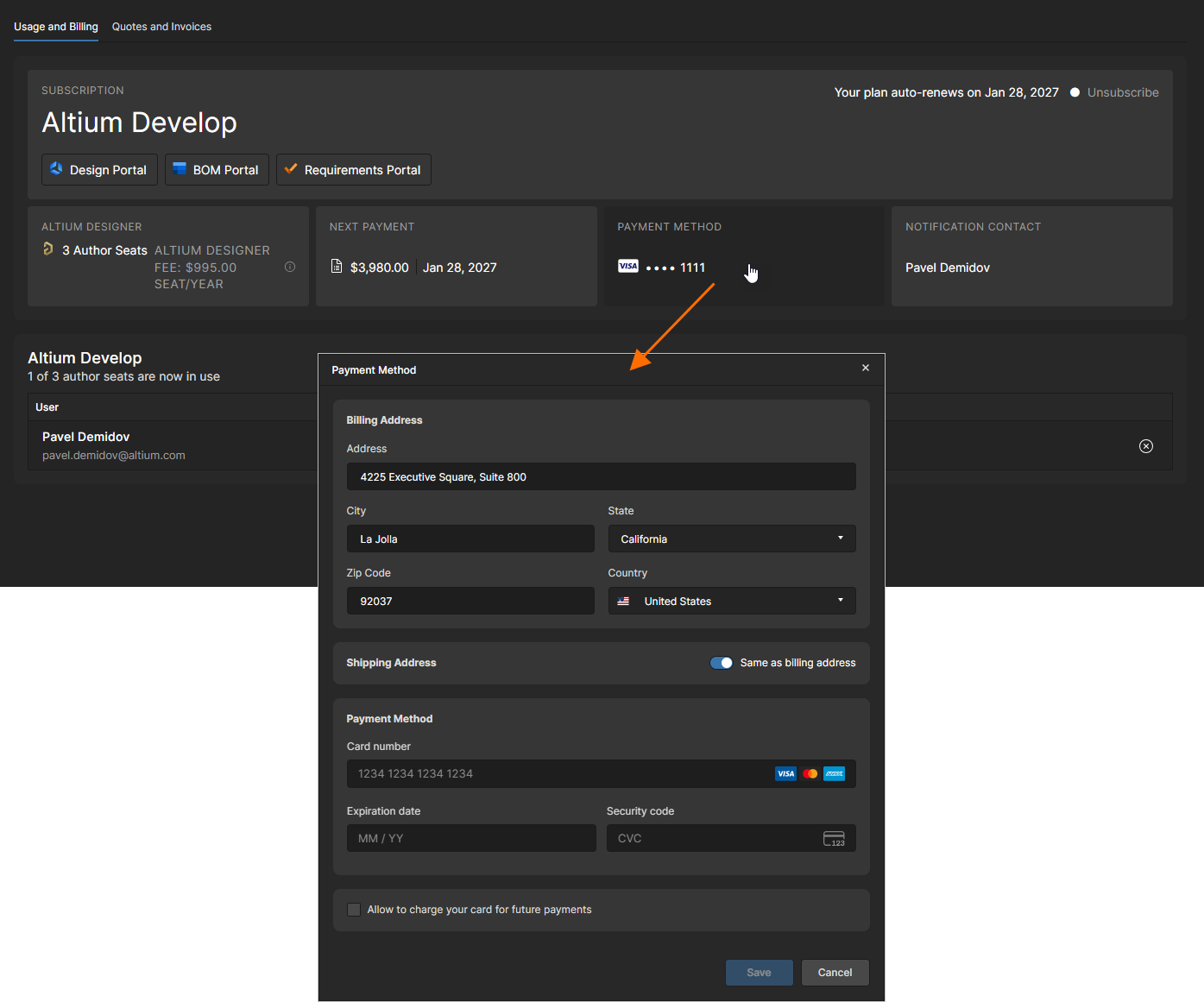Open the BOM Portal button

pyautogui.click(x=217, y=170)
